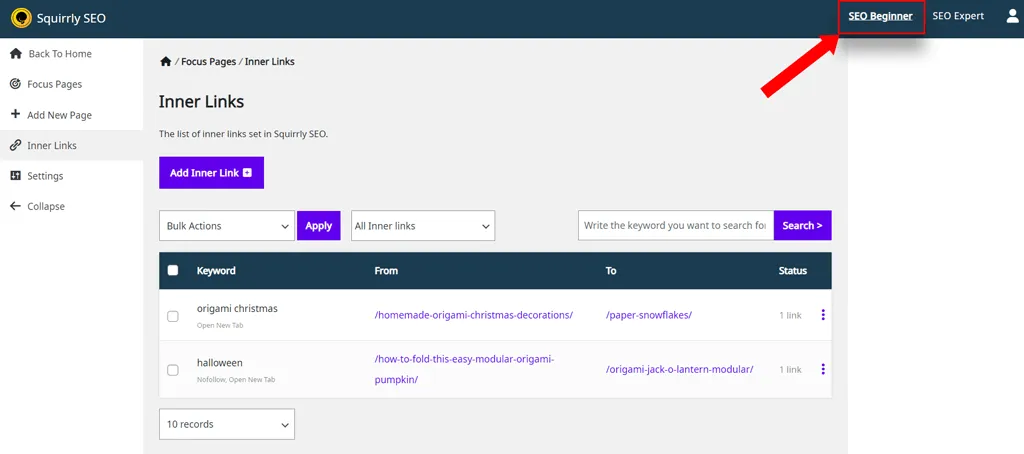Open row menu for origami christmas
The width and height of the screenshot is (1024, 454).
coord(823,315)
